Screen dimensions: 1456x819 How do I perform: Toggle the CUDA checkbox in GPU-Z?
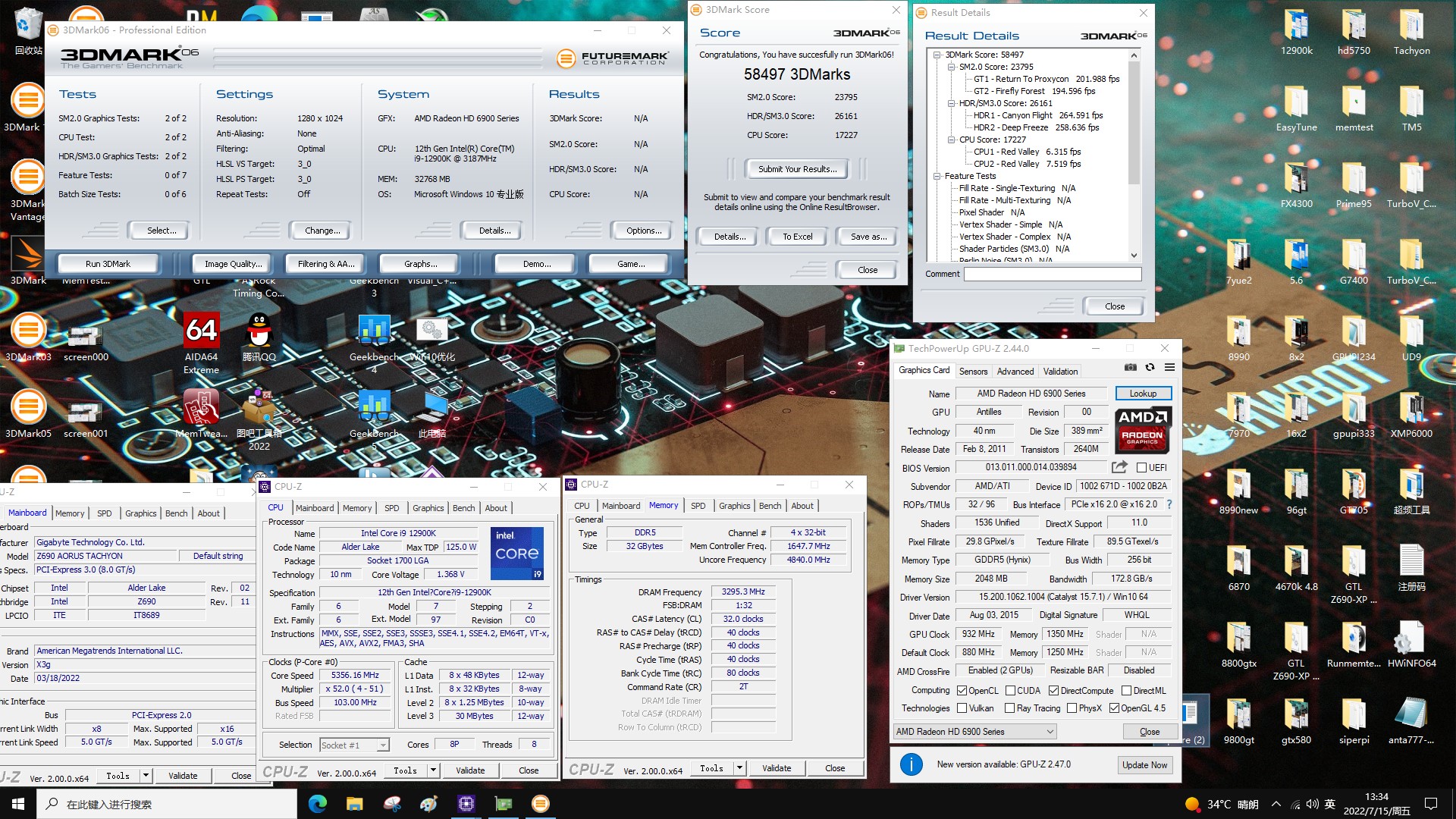1010,691
